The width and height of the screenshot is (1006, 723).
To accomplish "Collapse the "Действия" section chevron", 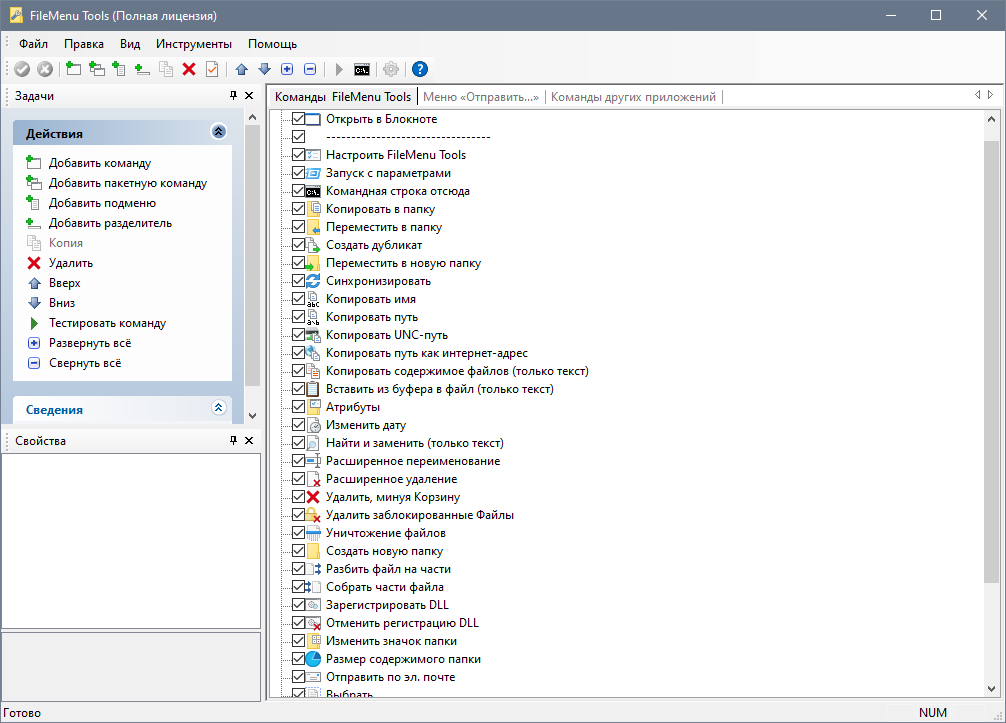I will [219, 132].
